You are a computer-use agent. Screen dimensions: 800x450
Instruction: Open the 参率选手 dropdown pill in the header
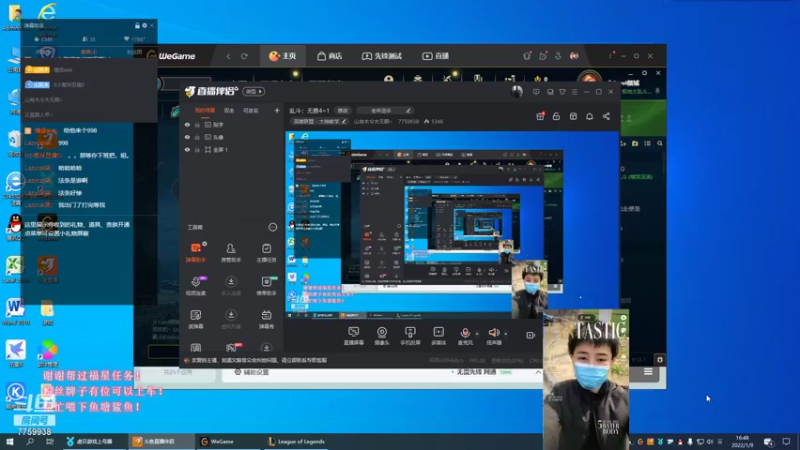click(x=384, y=110)
